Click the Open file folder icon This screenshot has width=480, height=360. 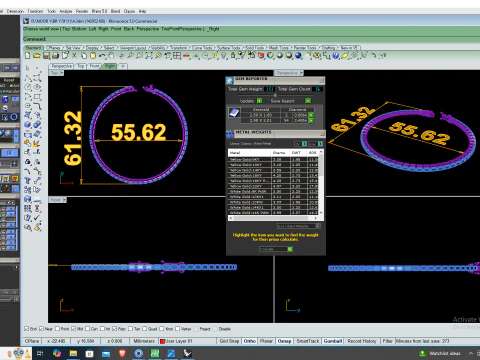37,56
